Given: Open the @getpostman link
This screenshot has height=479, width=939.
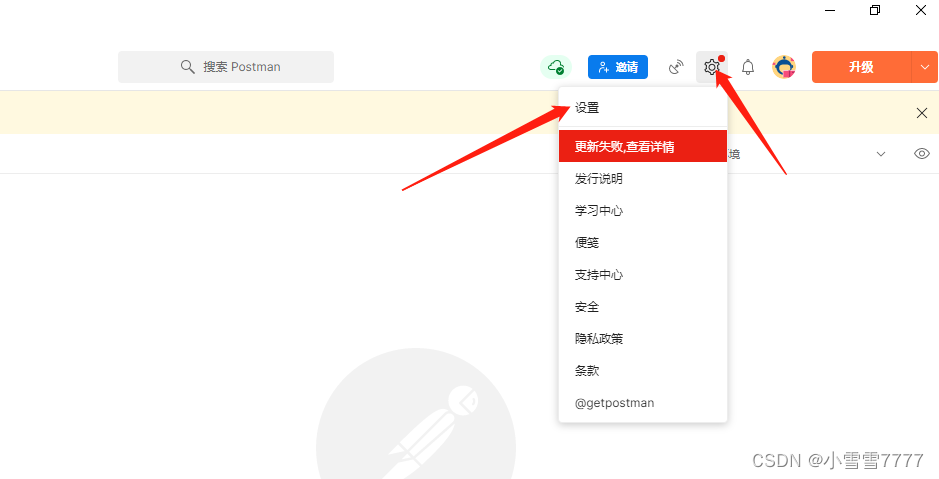Looking at the screenshot, I should 643,403.
